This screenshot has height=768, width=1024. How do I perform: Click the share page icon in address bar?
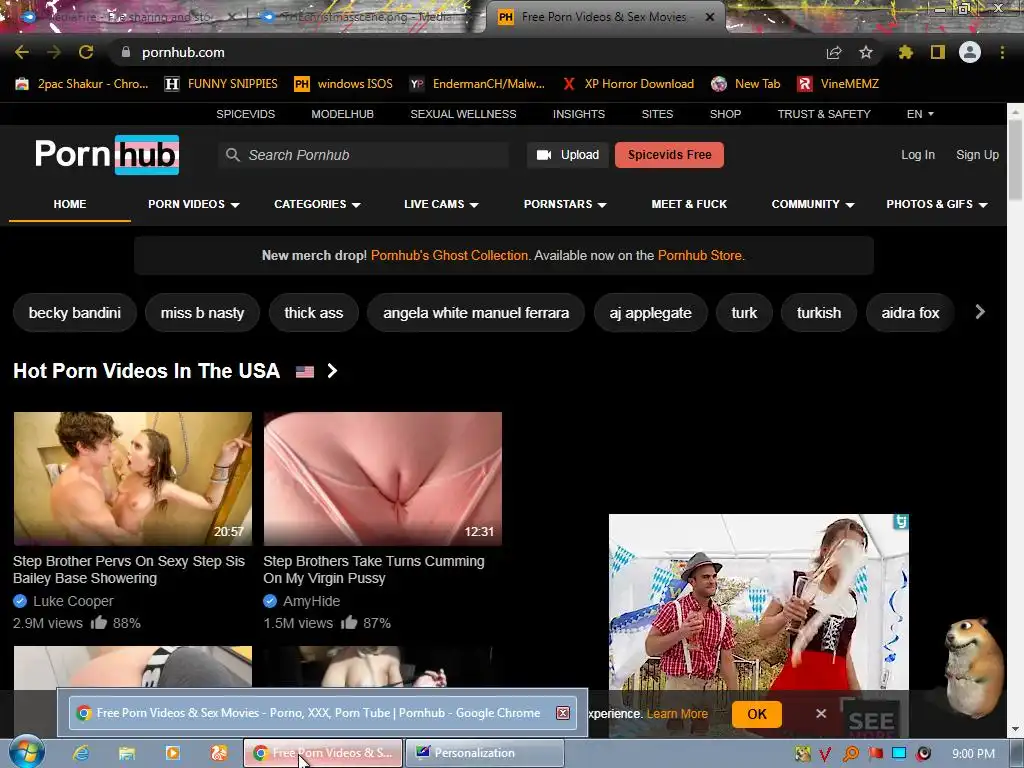pyautogui.click(x=834, y=52)
